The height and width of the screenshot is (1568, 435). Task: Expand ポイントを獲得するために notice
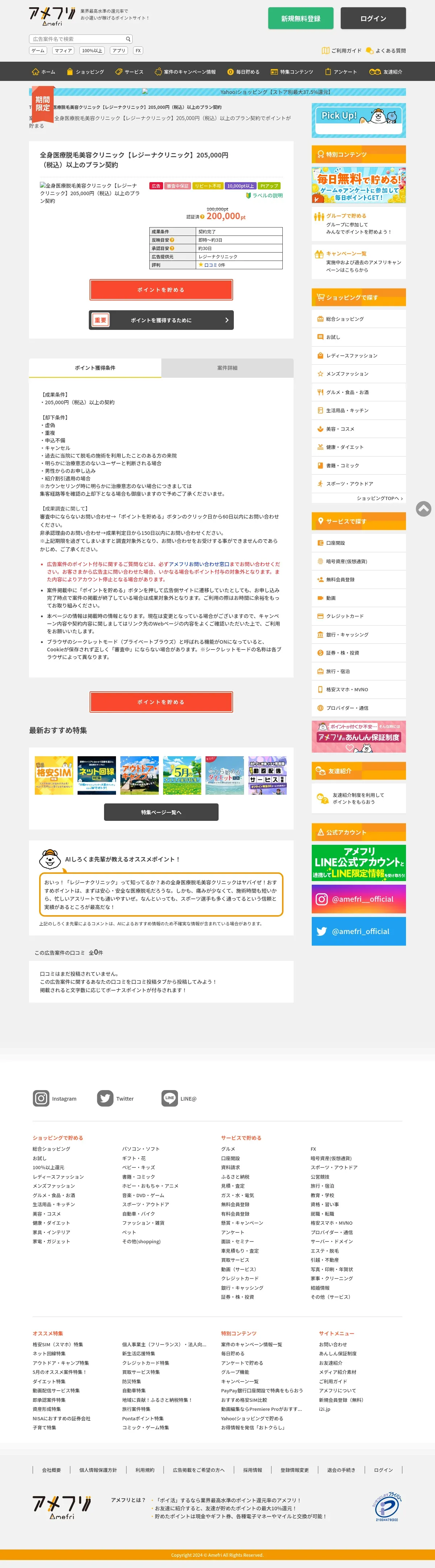(x=161, y=320)
